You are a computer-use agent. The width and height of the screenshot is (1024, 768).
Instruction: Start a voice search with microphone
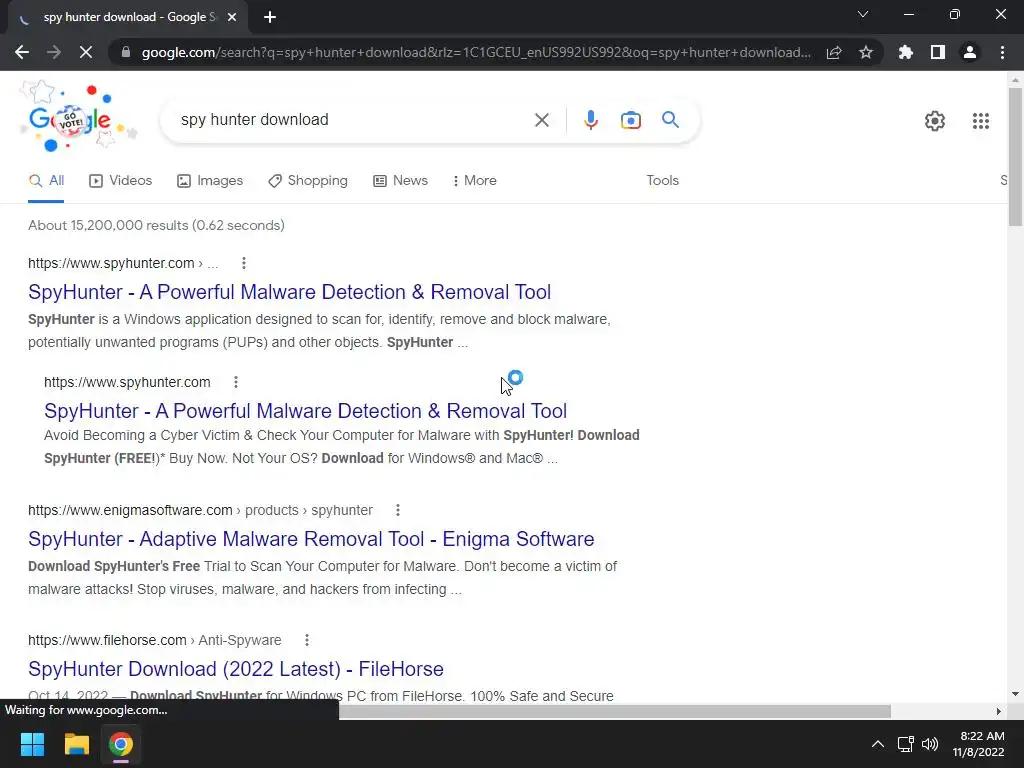coord(590,120)
